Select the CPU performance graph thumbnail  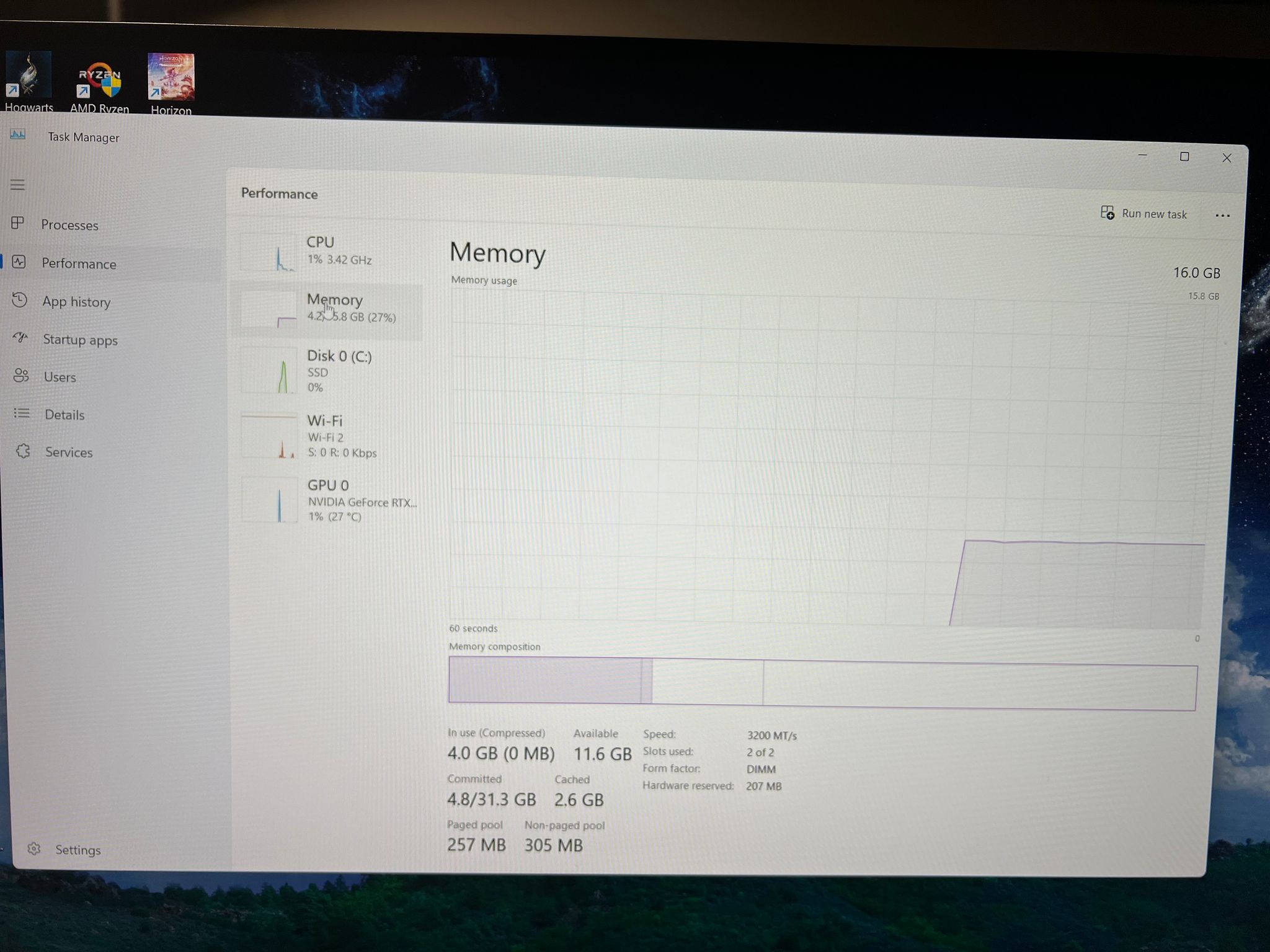(269, 252)
